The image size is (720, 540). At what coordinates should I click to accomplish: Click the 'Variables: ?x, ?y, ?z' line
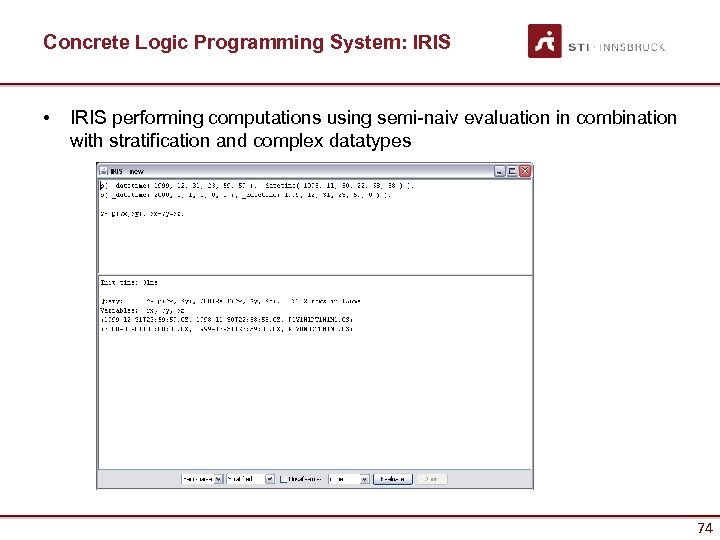click(x=142, y=310)
